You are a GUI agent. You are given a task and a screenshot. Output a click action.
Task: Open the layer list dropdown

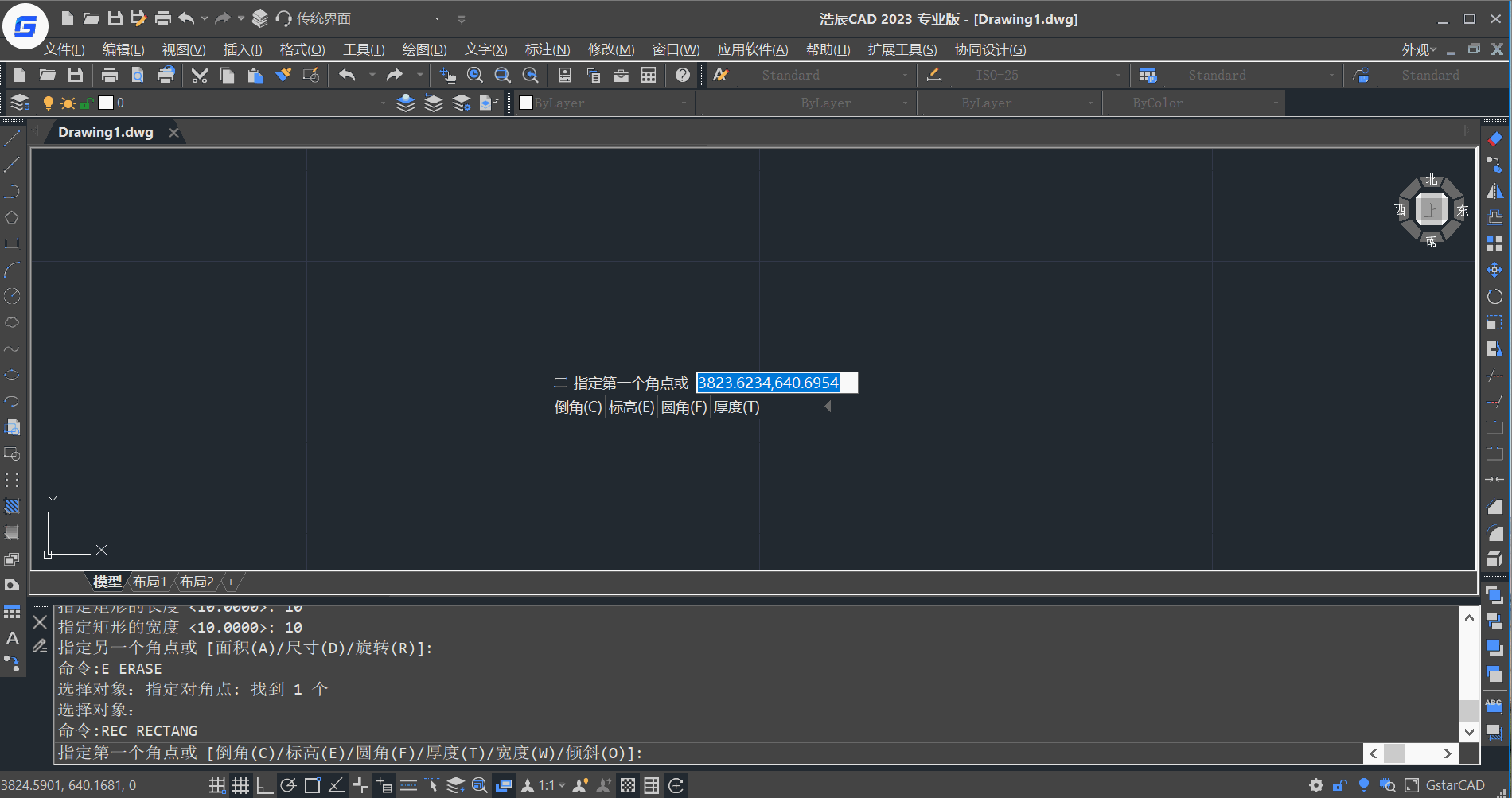click(383, 103)
